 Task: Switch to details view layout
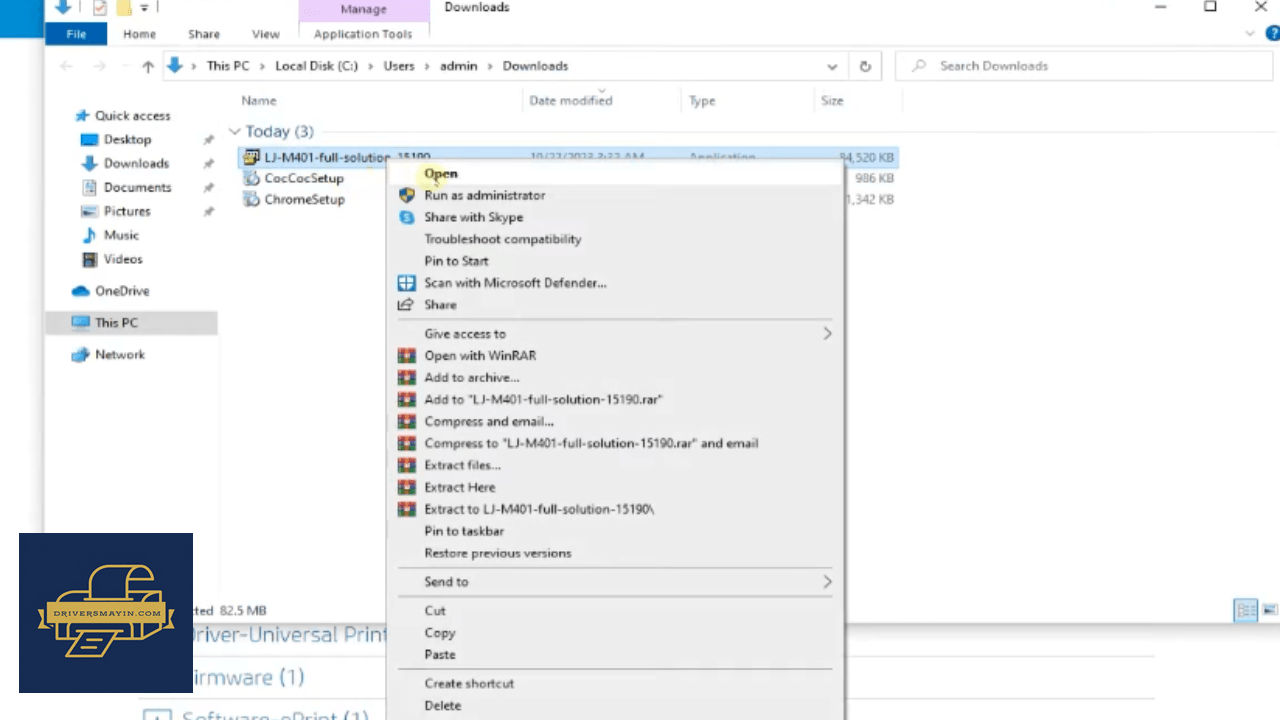coord(1246,610)
